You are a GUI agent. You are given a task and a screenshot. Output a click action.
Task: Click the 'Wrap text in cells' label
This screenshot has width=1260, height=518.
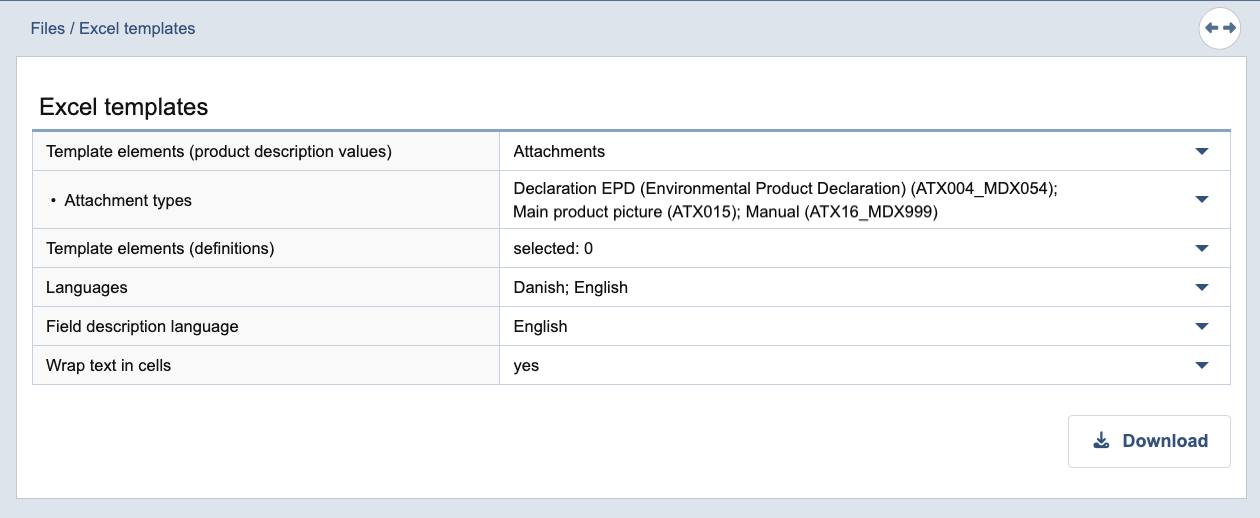point(108,366)
